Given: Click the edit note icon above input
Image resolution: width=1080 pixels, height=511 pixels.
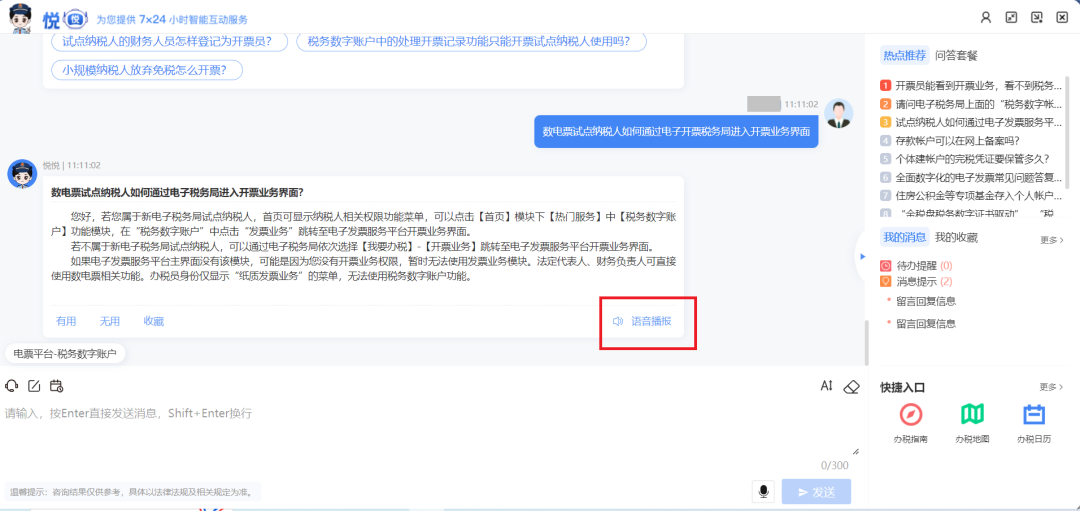Looking at the screenshot, I should (34, 386).
